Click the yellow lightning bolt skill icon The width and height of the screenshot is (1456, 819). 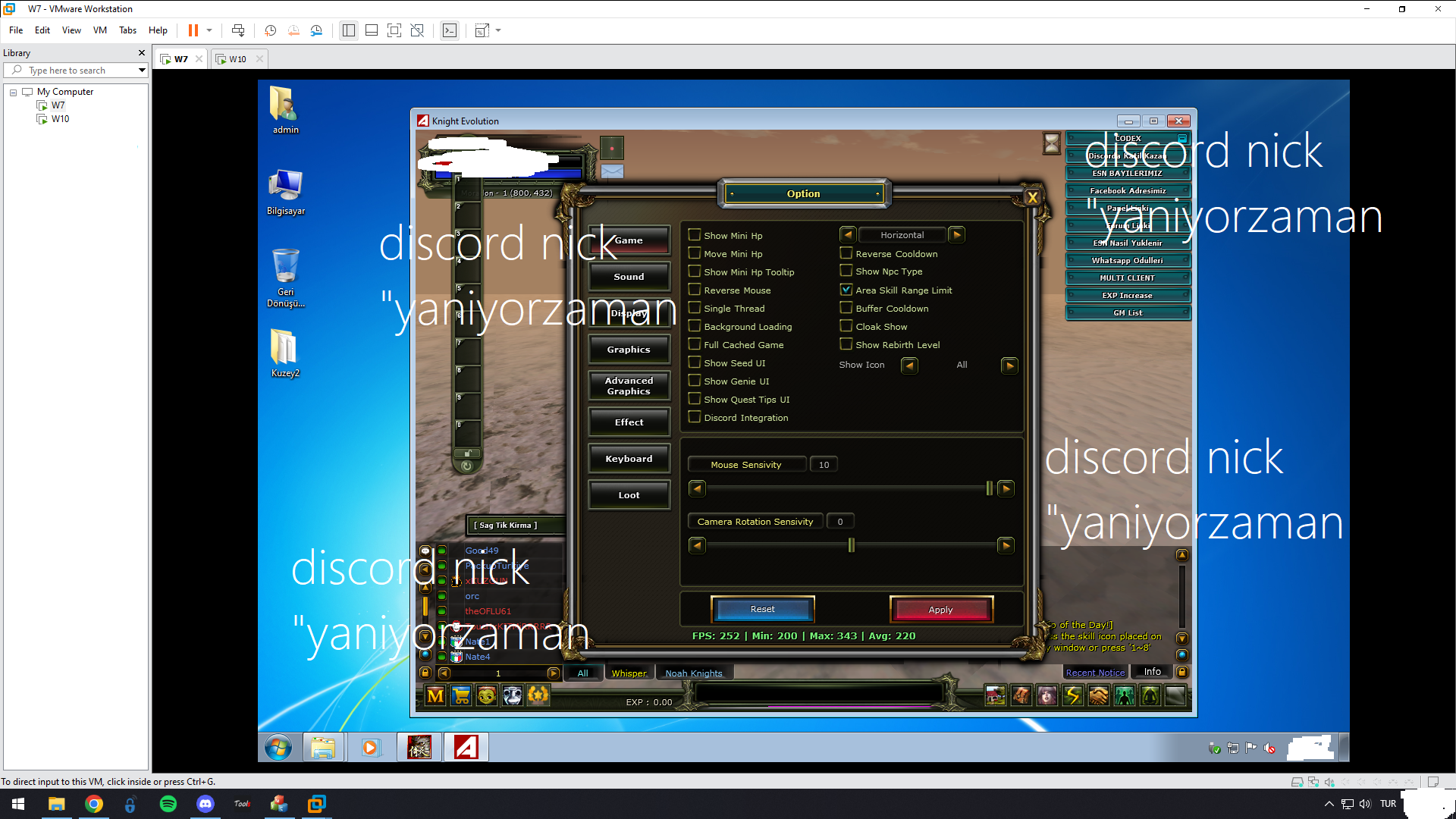click(x=1073, y=695)
